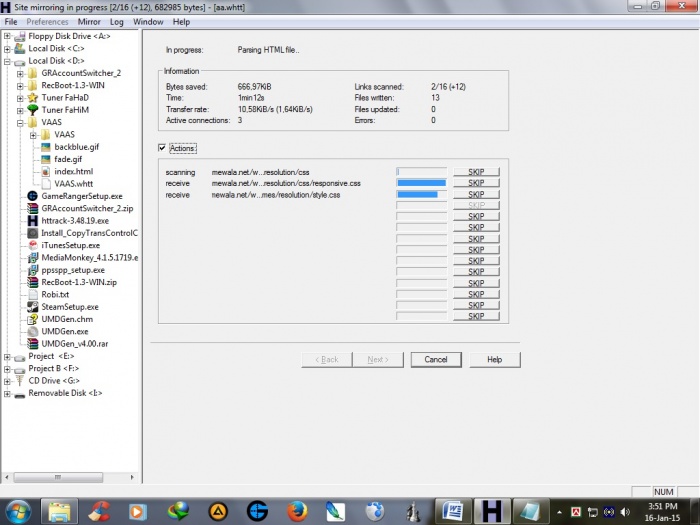The height and width of the screenshot is (525, 700).
Task: Open the Preferences menu
Action: [x=47, y=22]
